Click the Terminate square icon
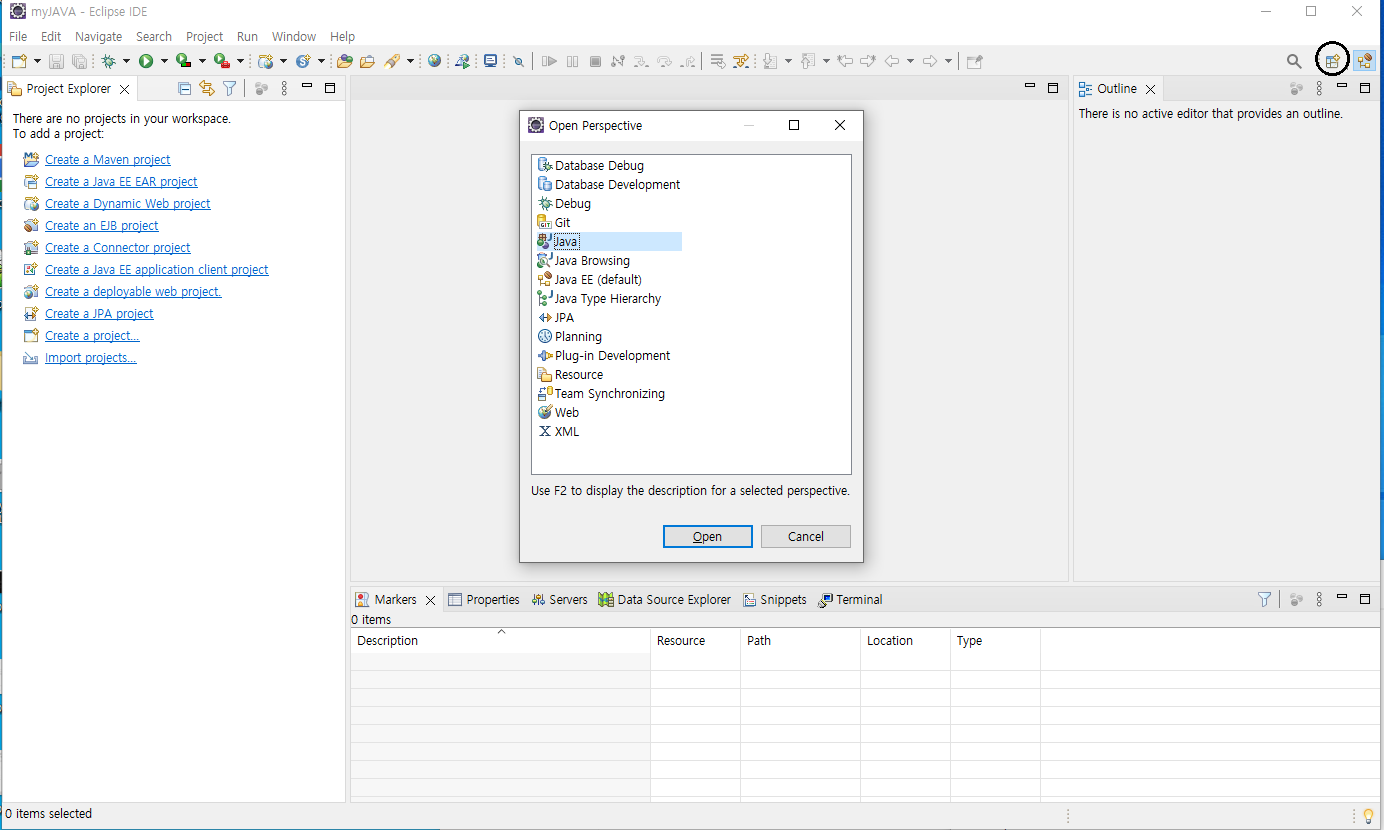The height and width of the screenshot is (830, 1384). (595, 61)
